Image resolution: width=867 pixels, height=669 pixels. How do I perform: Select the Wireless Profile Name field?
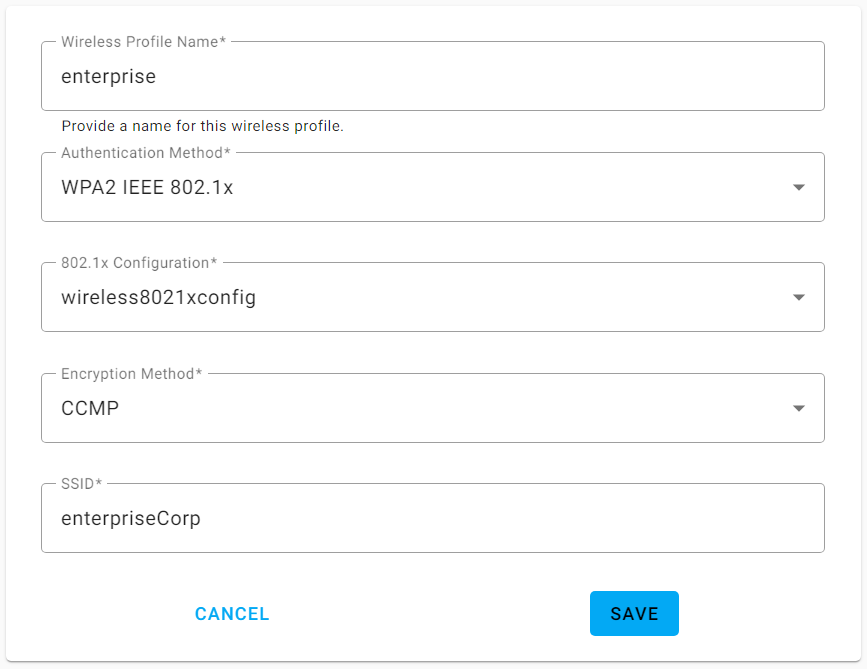pos(430,76)
